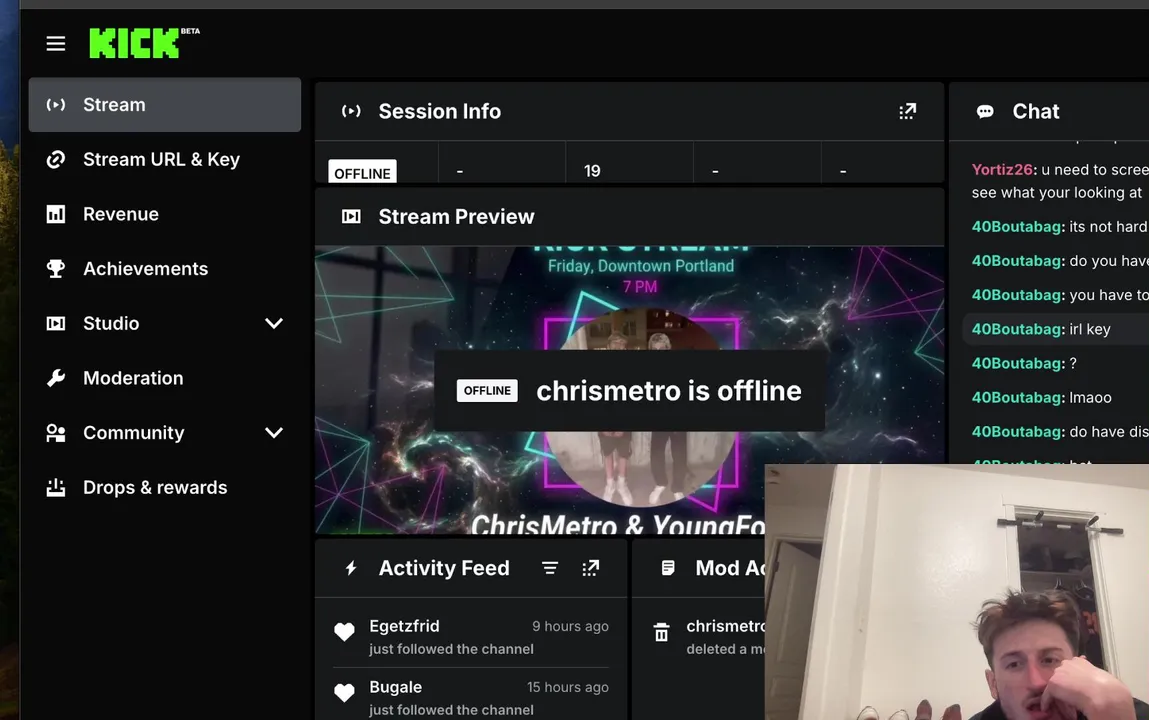Click the Session Info broadcast icon
Viewport: 1149px width, 720px height.
(x=351, y=111)
